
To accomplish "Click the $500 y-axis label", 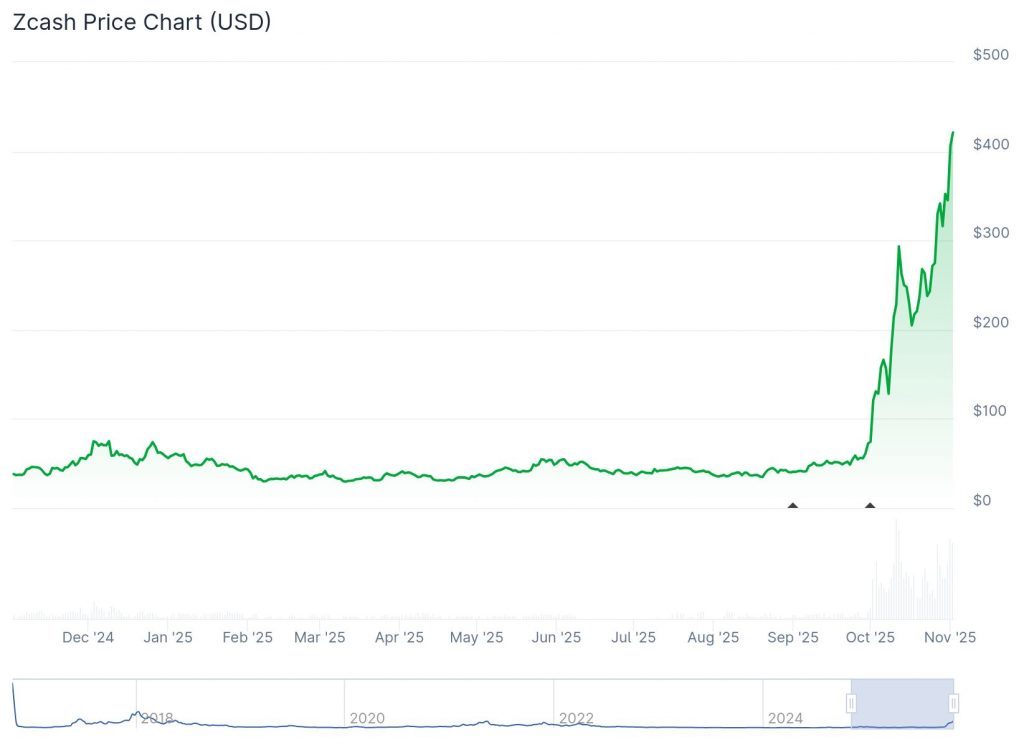I will point(990,55).
